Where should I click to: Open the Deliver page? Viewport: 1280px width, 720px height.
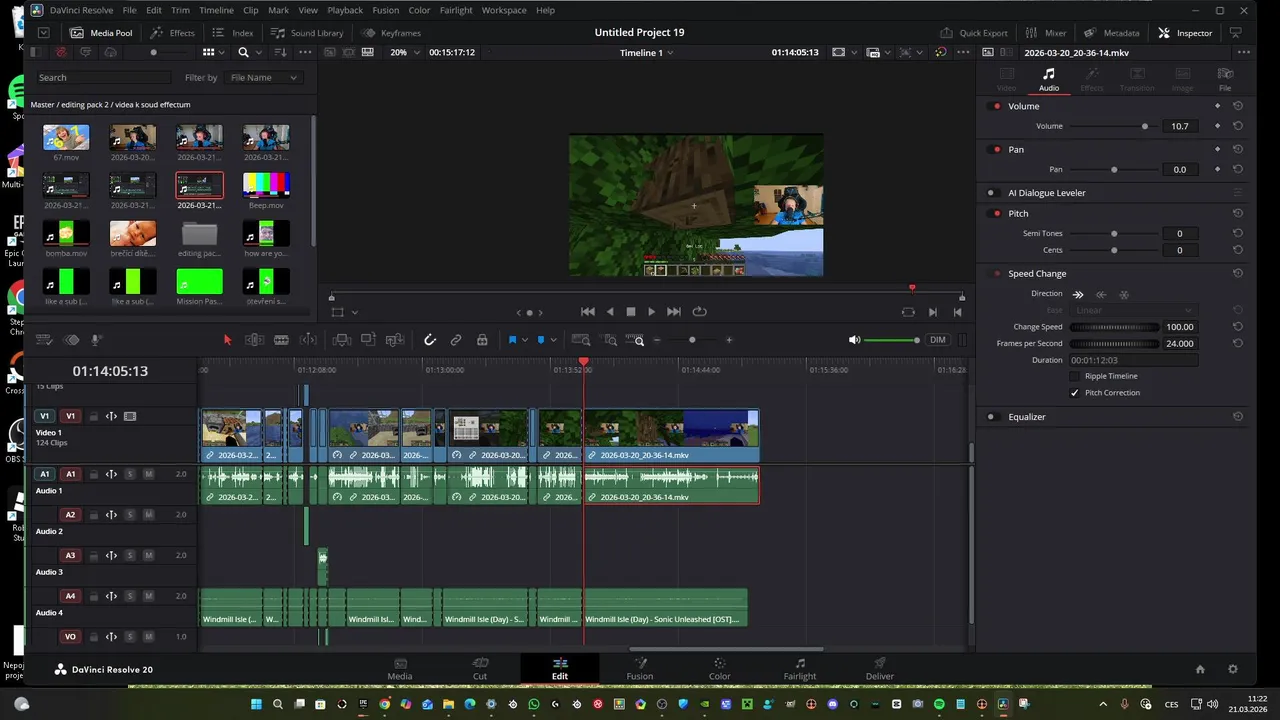(880, 669)
